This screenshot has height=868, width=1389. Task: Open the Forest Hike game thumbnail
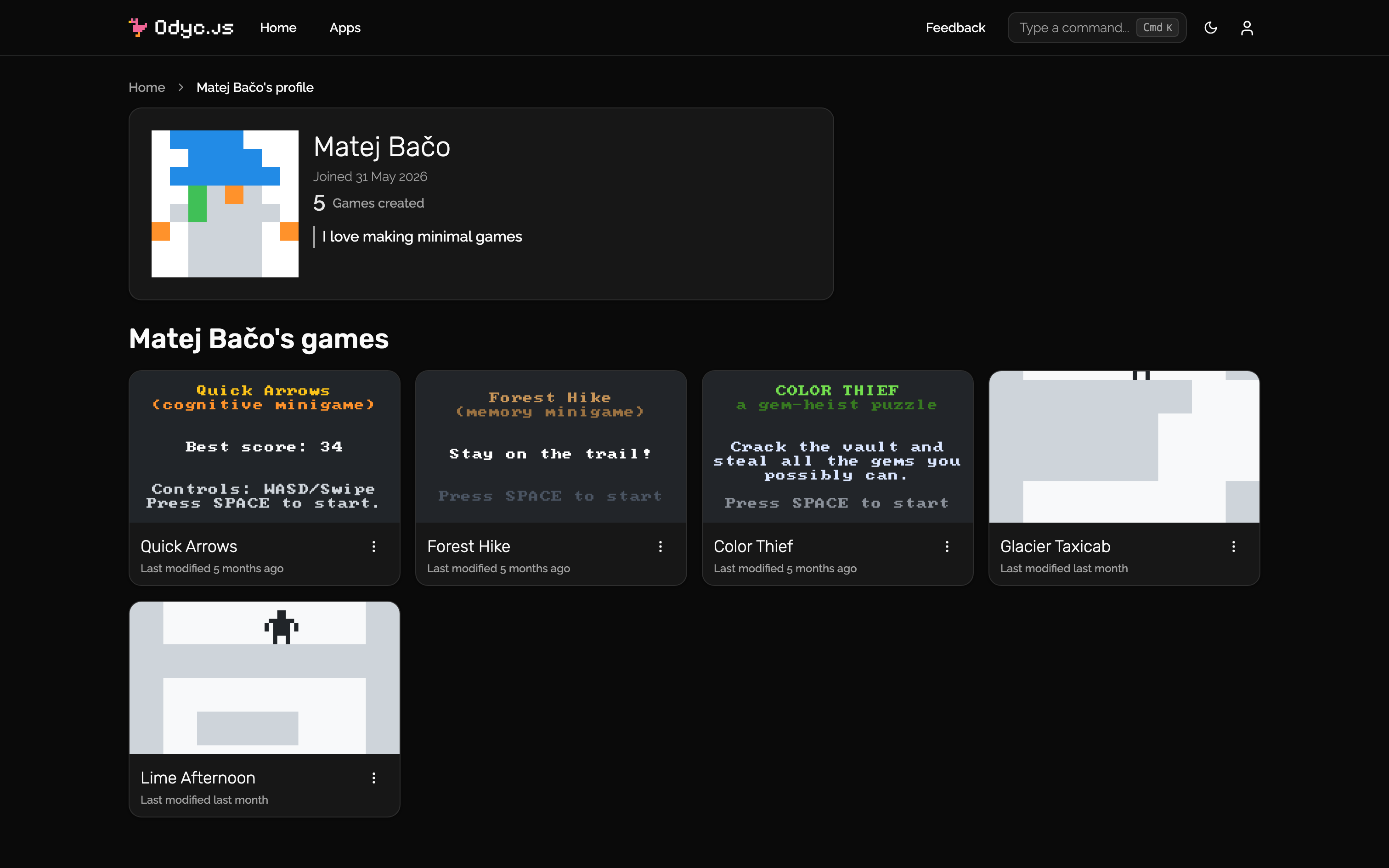[x=551, y=446]
